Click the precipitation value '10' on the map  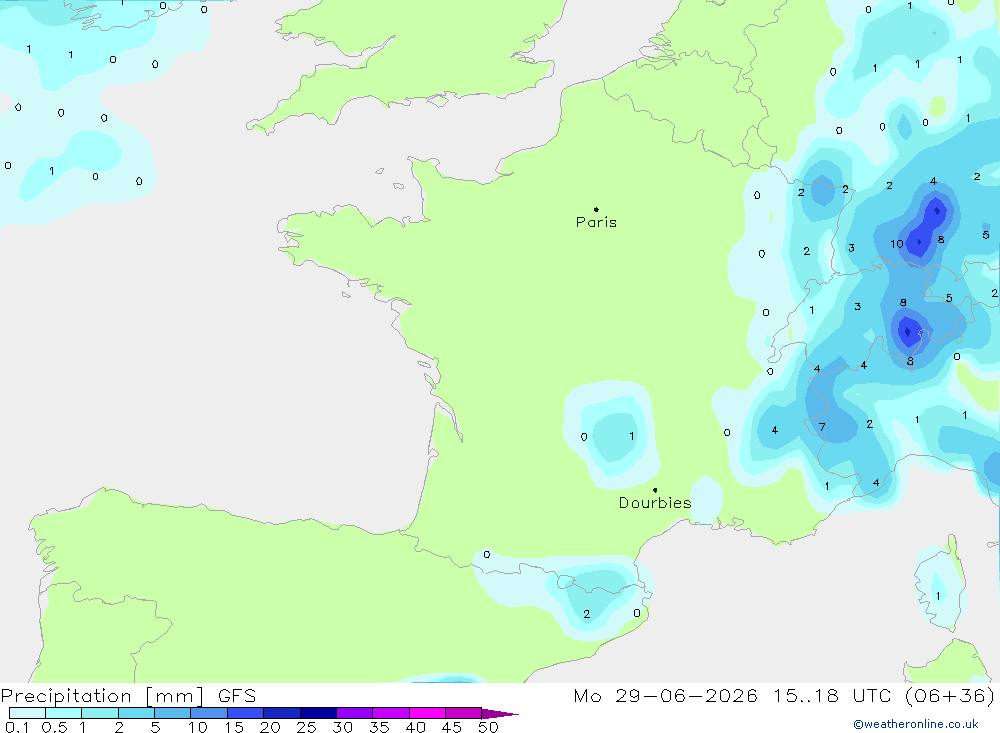pyautogui.click(x=897, y=244)
